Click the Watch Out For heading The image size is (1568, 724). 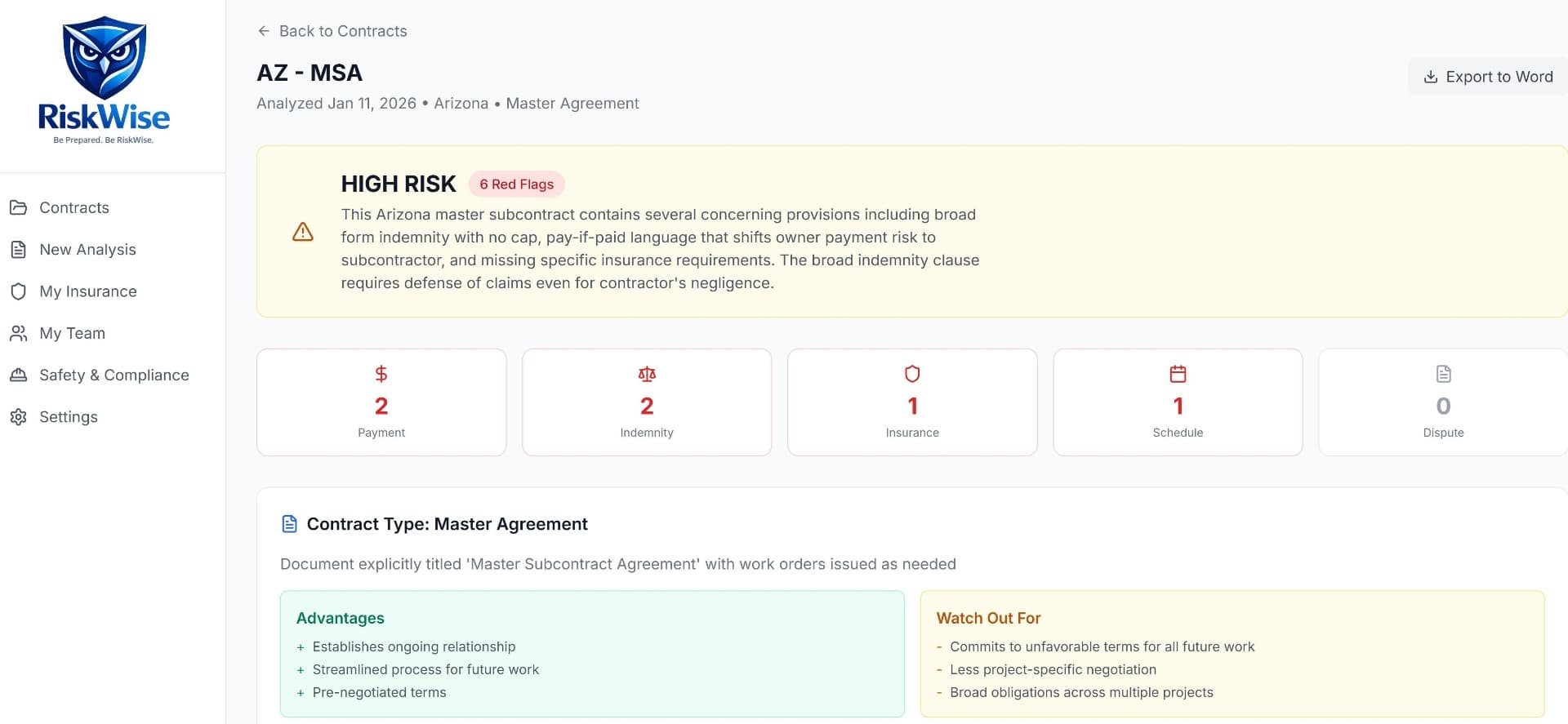coord(988,618)
